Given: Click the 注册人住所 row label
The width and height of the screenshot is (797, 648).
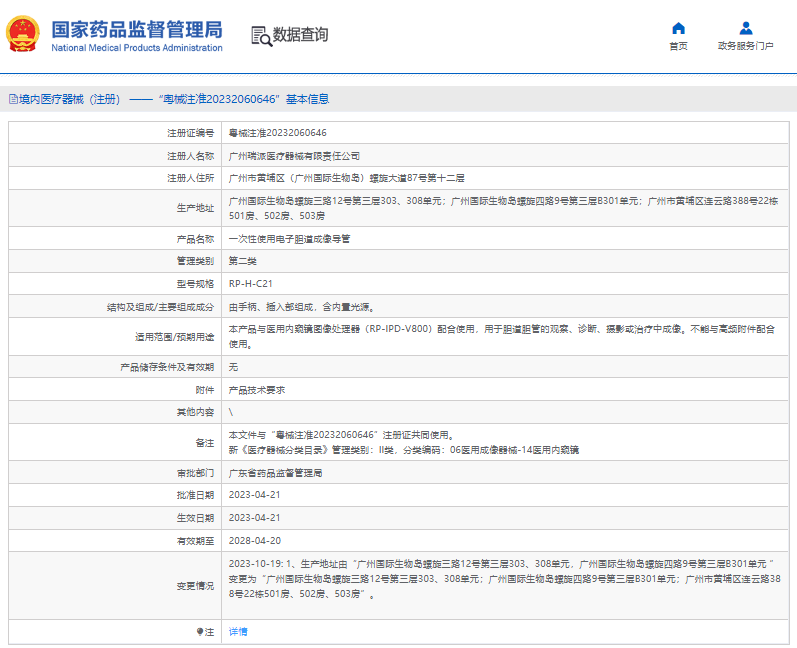Looking at the screenshot, I should [191, 178].
